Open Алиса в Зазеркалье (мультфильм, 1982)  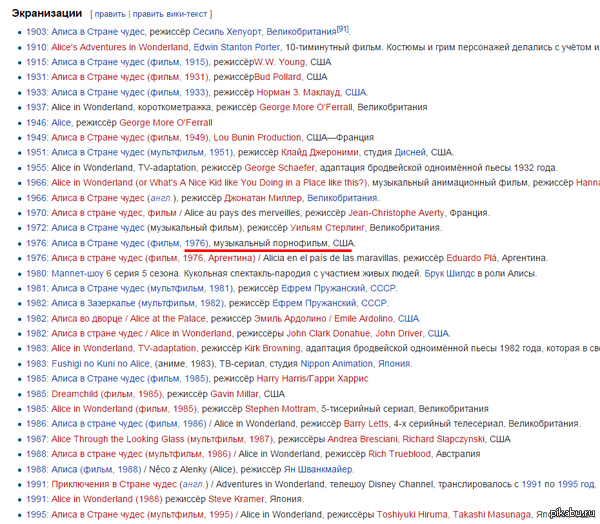coord(137,303)
